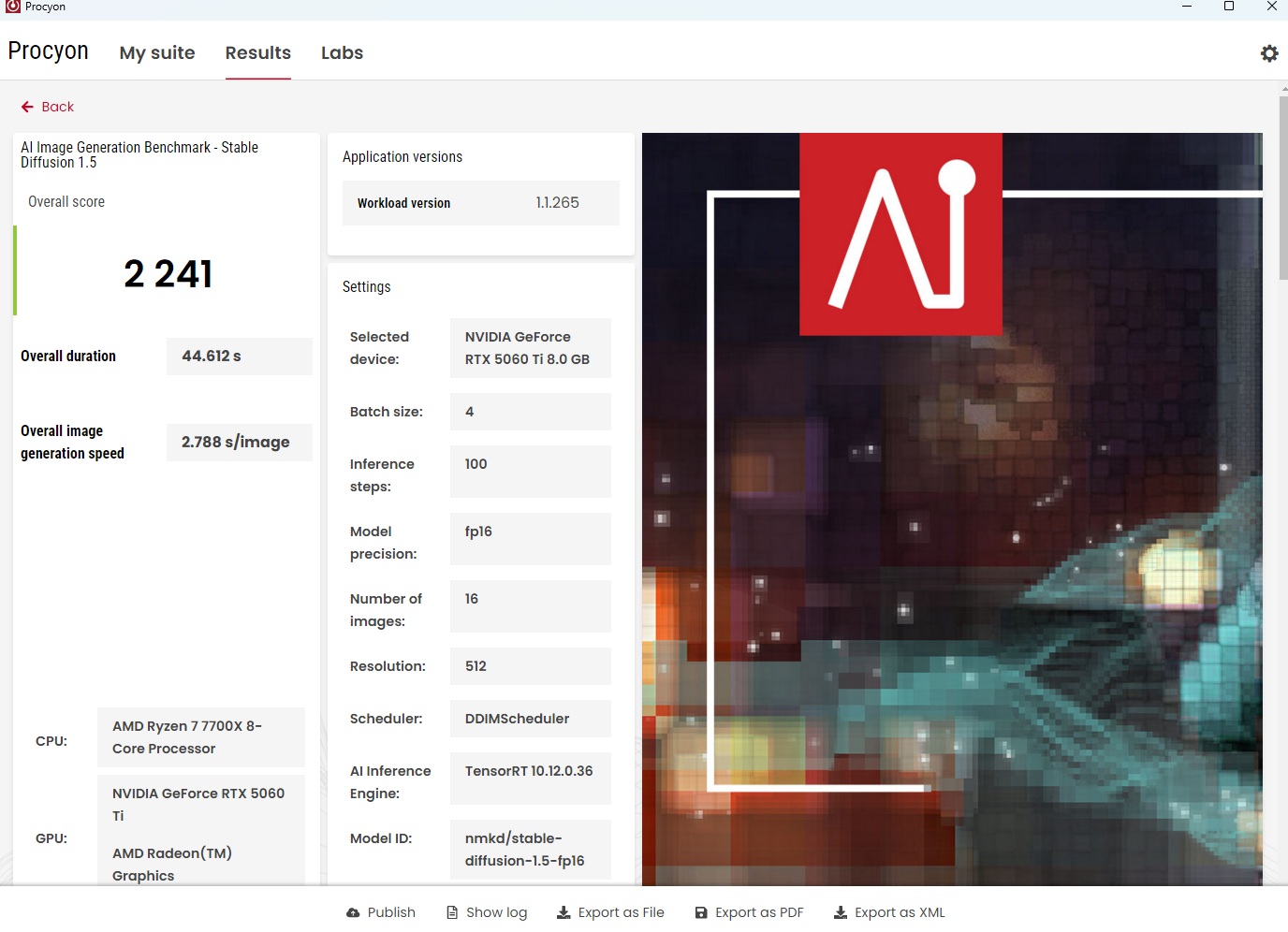Screen dimensions: 1288x932
Task: Click the Overall duration label
Action: click(x=68, y=357)
